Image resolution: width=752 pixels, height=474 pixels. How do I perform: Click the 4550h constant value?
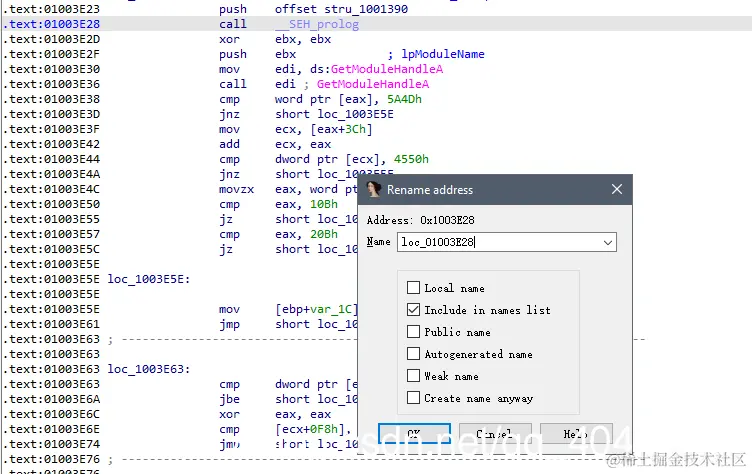tap(411, 159)
